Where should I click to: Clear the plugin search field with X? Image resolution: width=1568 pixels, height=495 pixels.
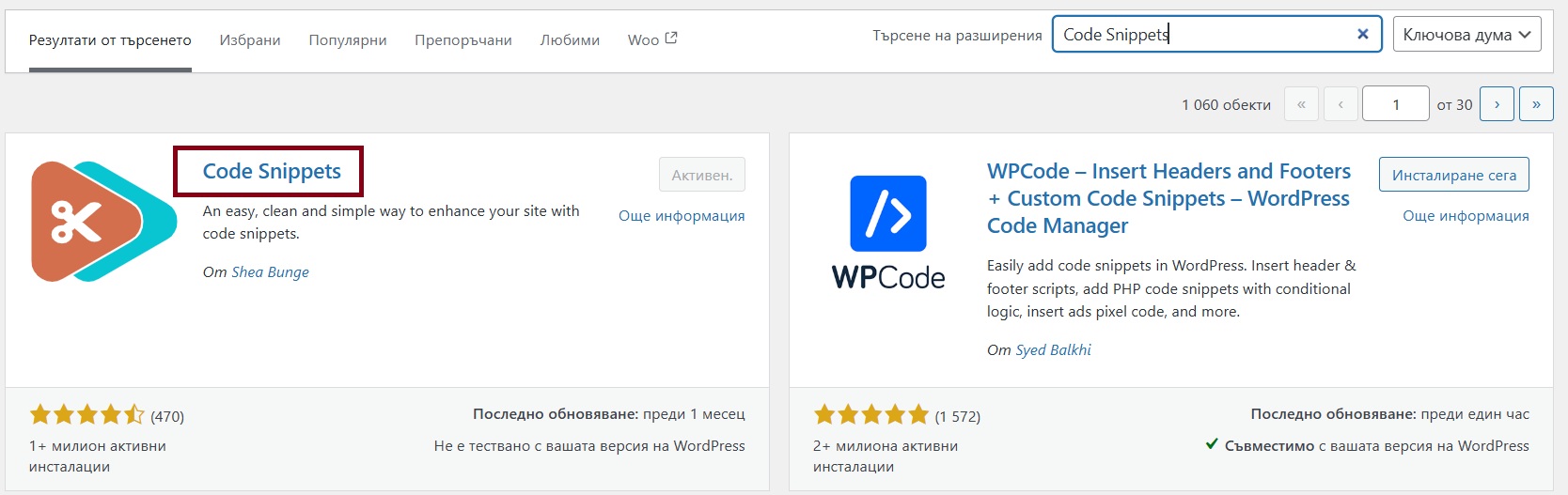pyautogui.click(x=1362, y=34)
